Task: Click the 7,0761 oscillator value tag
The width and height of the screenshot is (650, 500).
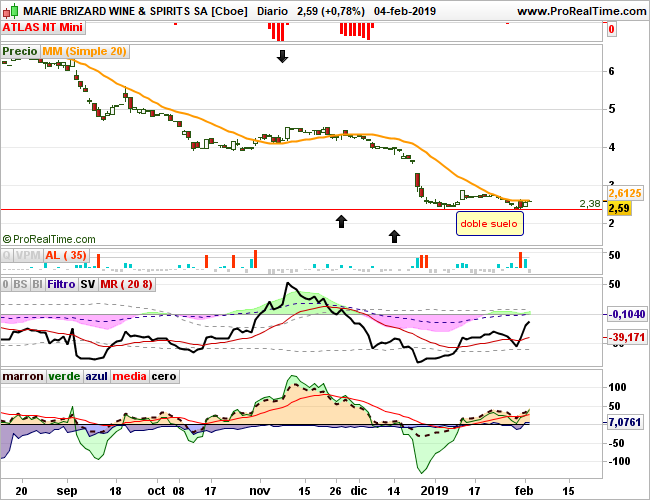Action: (x=625, y=422)
